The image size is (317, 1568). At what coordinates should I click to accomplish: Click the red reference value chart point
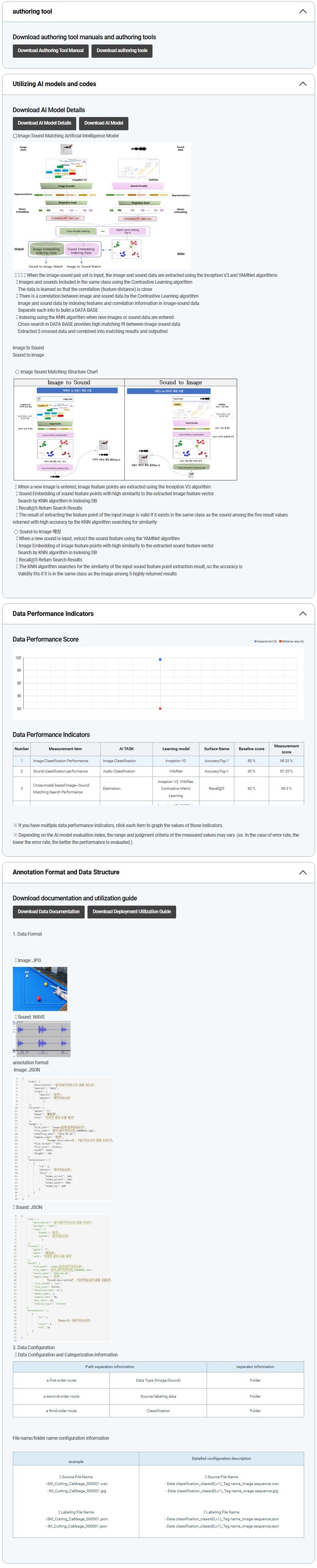pyautogui.click(x=161, y=708)
